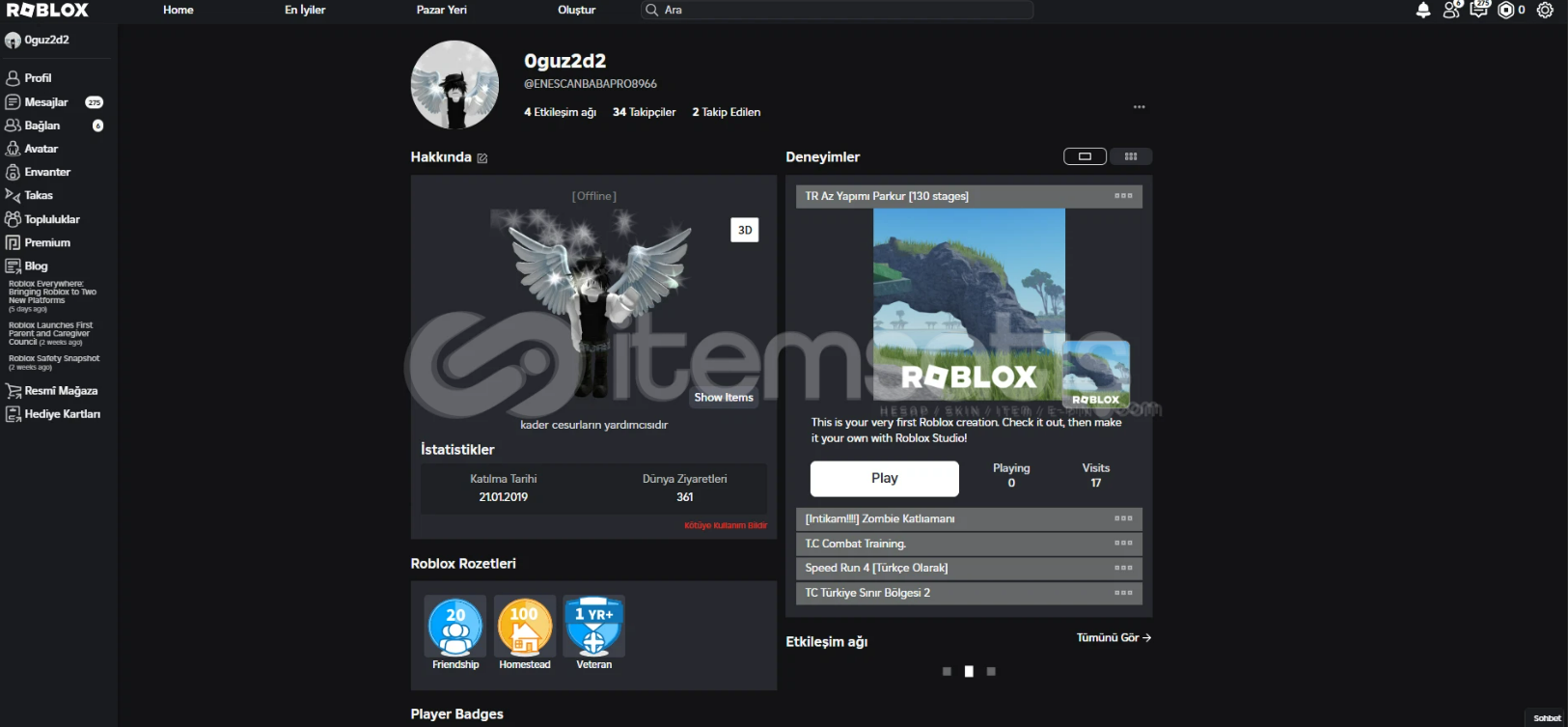Click the join date 21.01.2019
The width and height of the screenshot is (1568, 727).
point(504,498)
